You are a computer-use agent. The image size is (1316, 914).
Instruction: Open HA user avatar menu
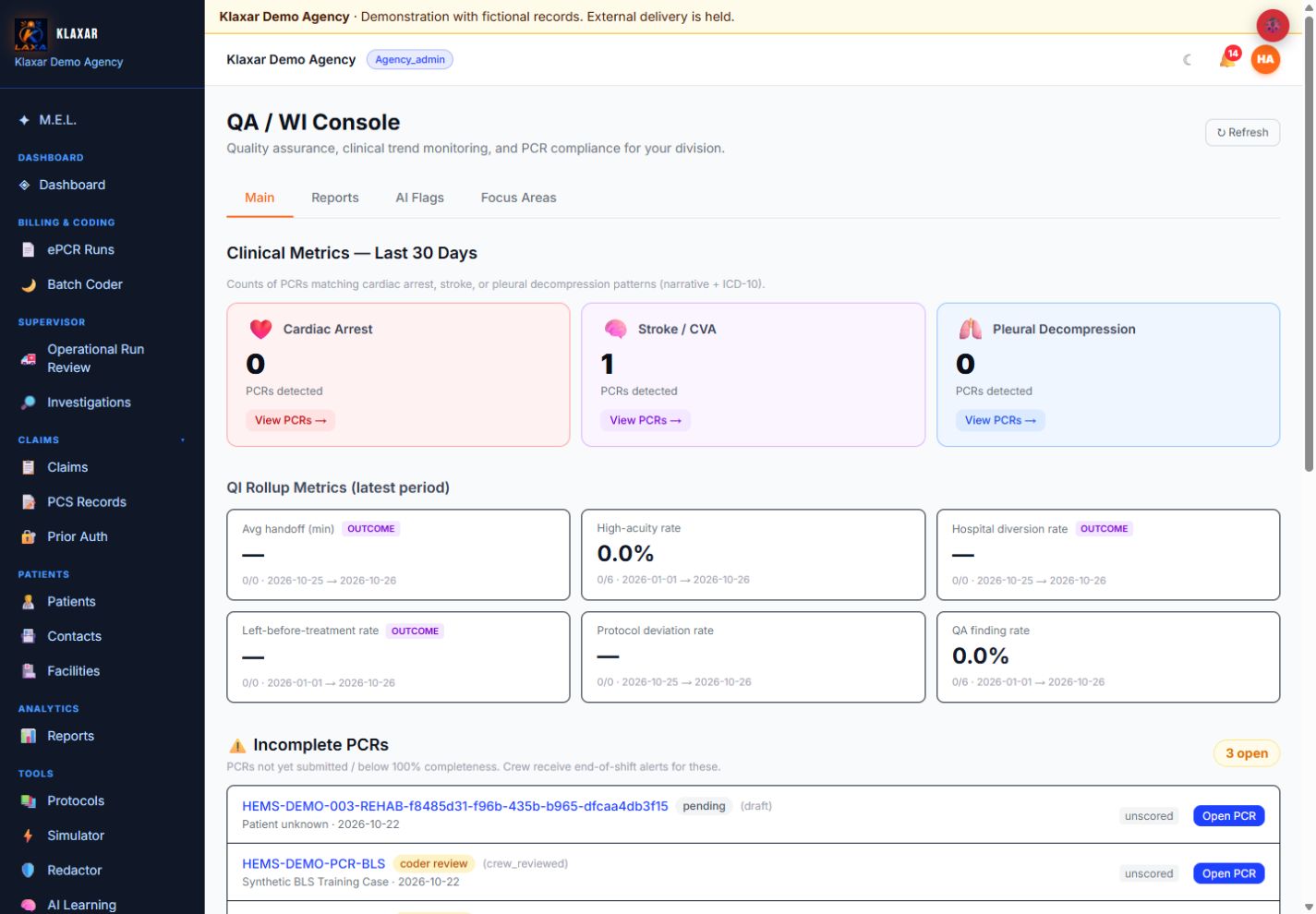click(x=1265, y=59)
